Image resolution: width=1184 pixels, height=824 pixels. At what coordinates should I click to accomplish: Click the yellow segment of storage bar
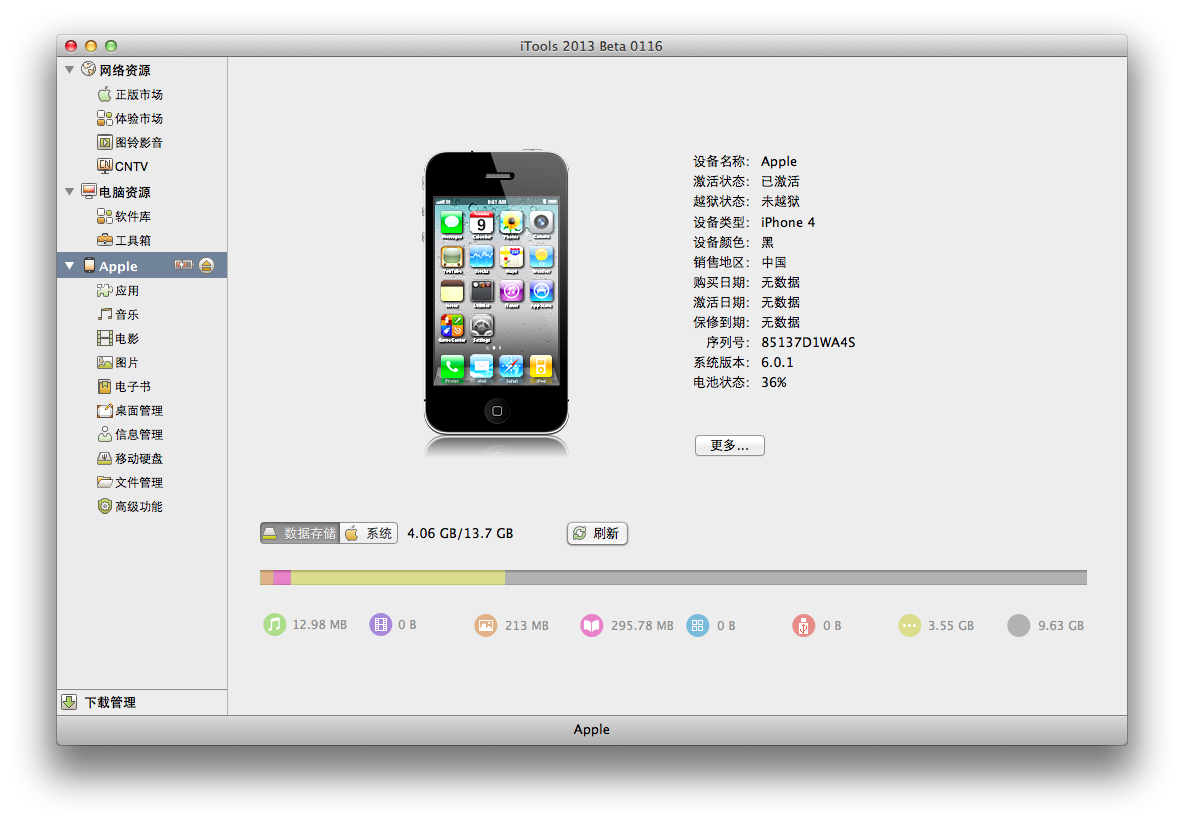[398, 578]
